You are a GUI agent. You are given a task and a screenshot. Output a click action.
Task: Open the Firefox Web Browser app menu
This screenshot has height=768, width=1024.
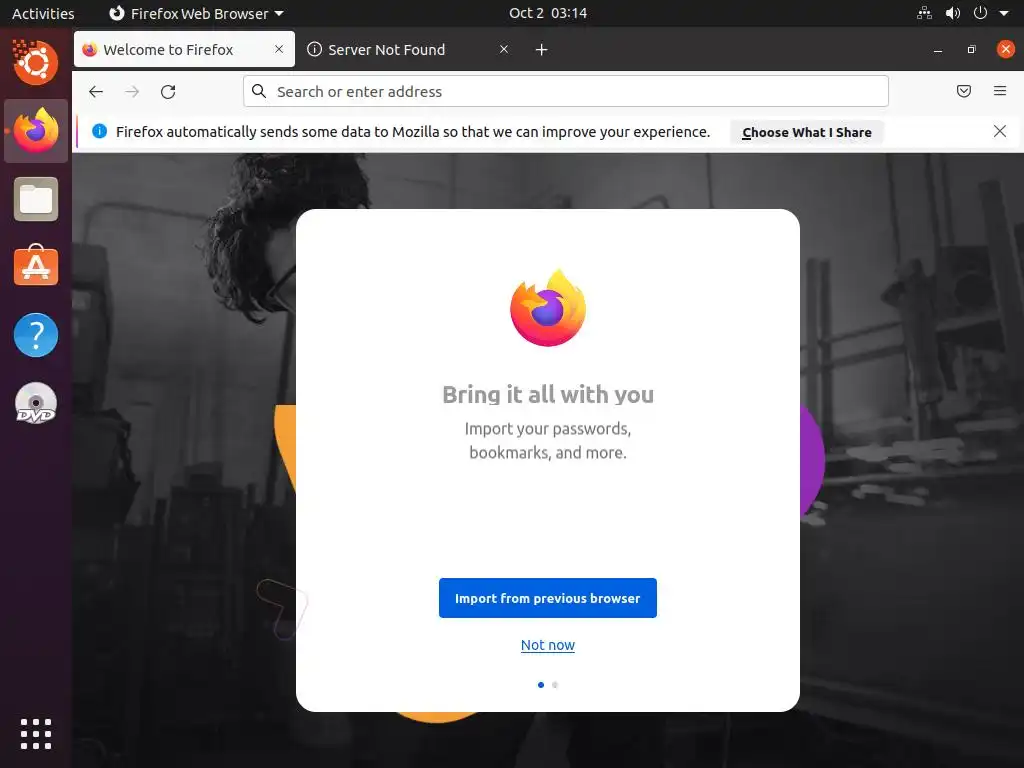coord(196,13)
